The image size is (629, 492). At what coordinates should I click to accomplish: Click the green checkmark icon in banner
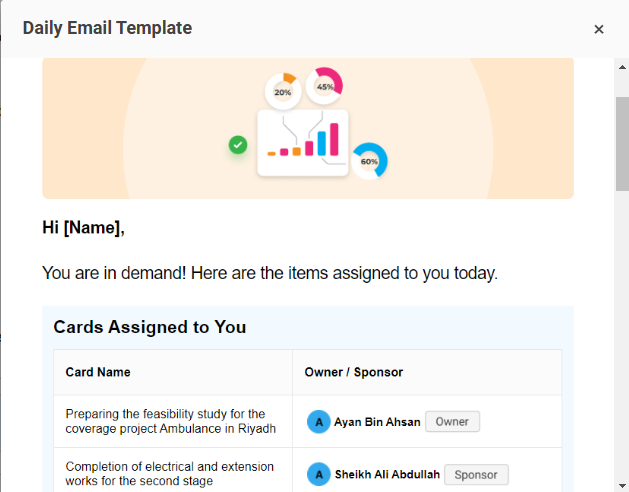point(238,145)
